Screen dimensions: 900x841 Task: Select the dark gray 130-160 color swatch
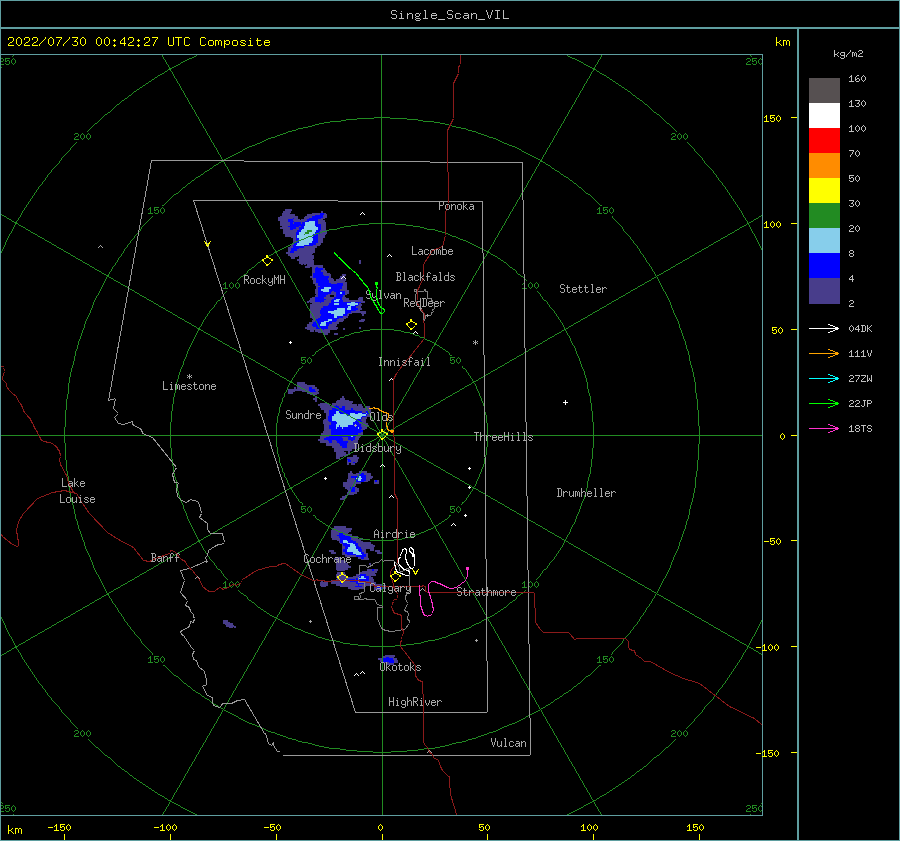pyautogui.click(x=824, y=90)
